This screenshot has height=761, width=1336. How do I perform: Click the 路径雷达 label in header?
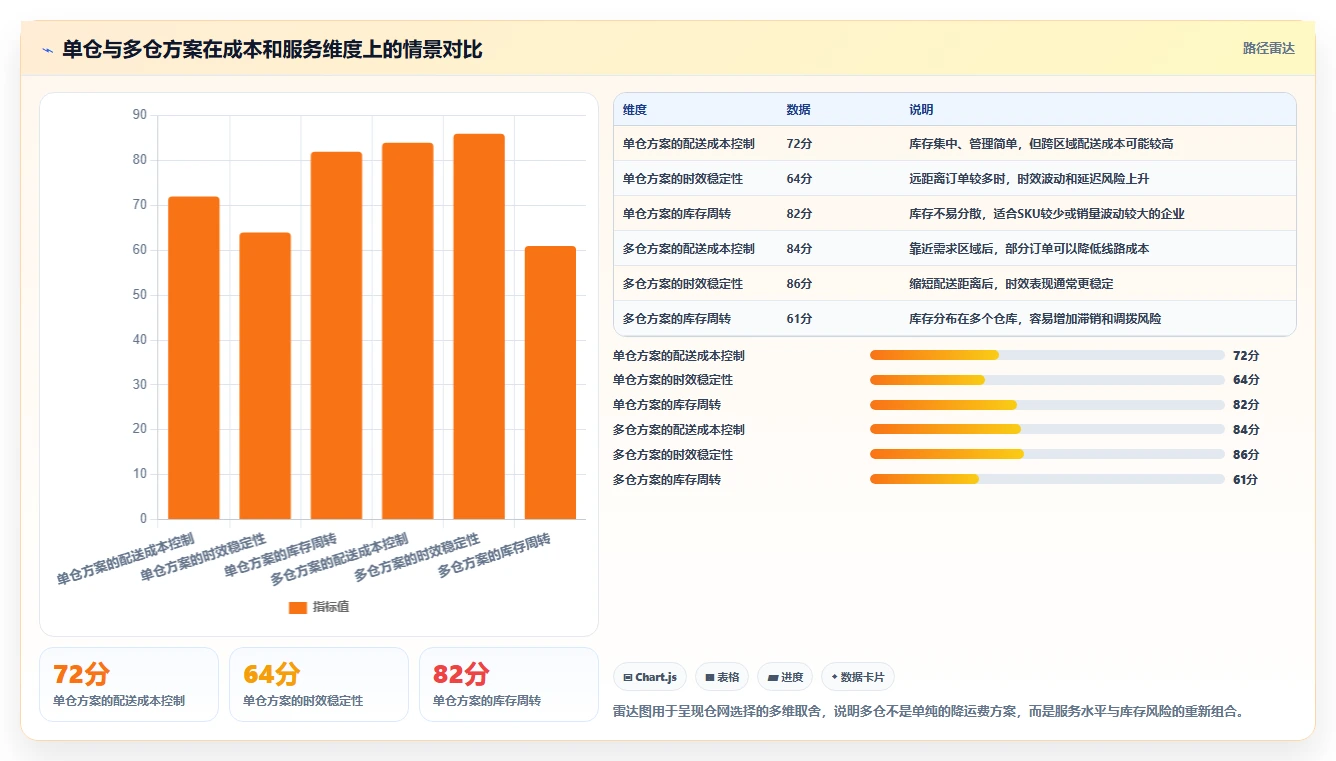tap(1268, 48)
